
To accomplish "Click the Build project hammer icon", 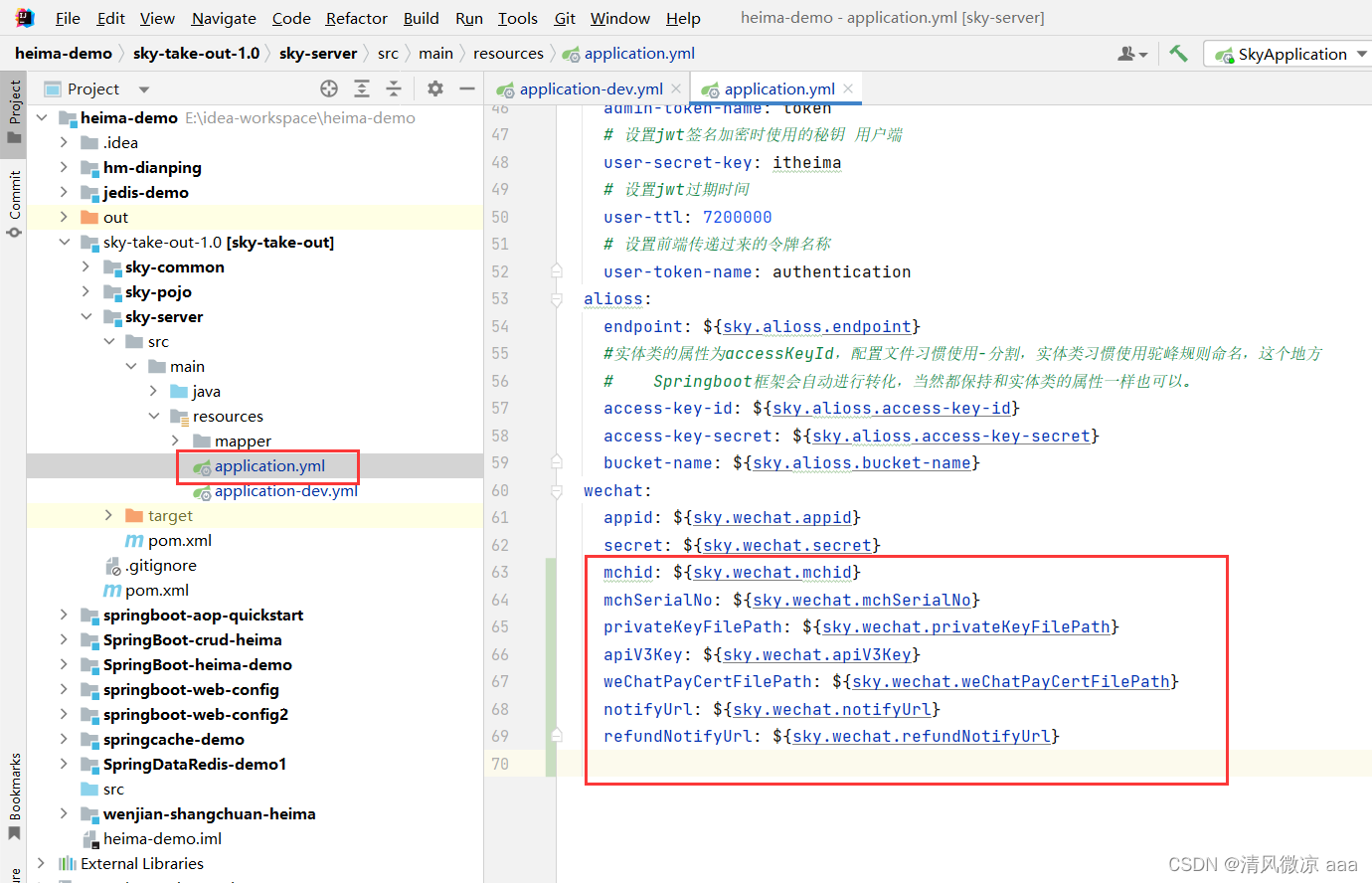I will point(1178,54).
